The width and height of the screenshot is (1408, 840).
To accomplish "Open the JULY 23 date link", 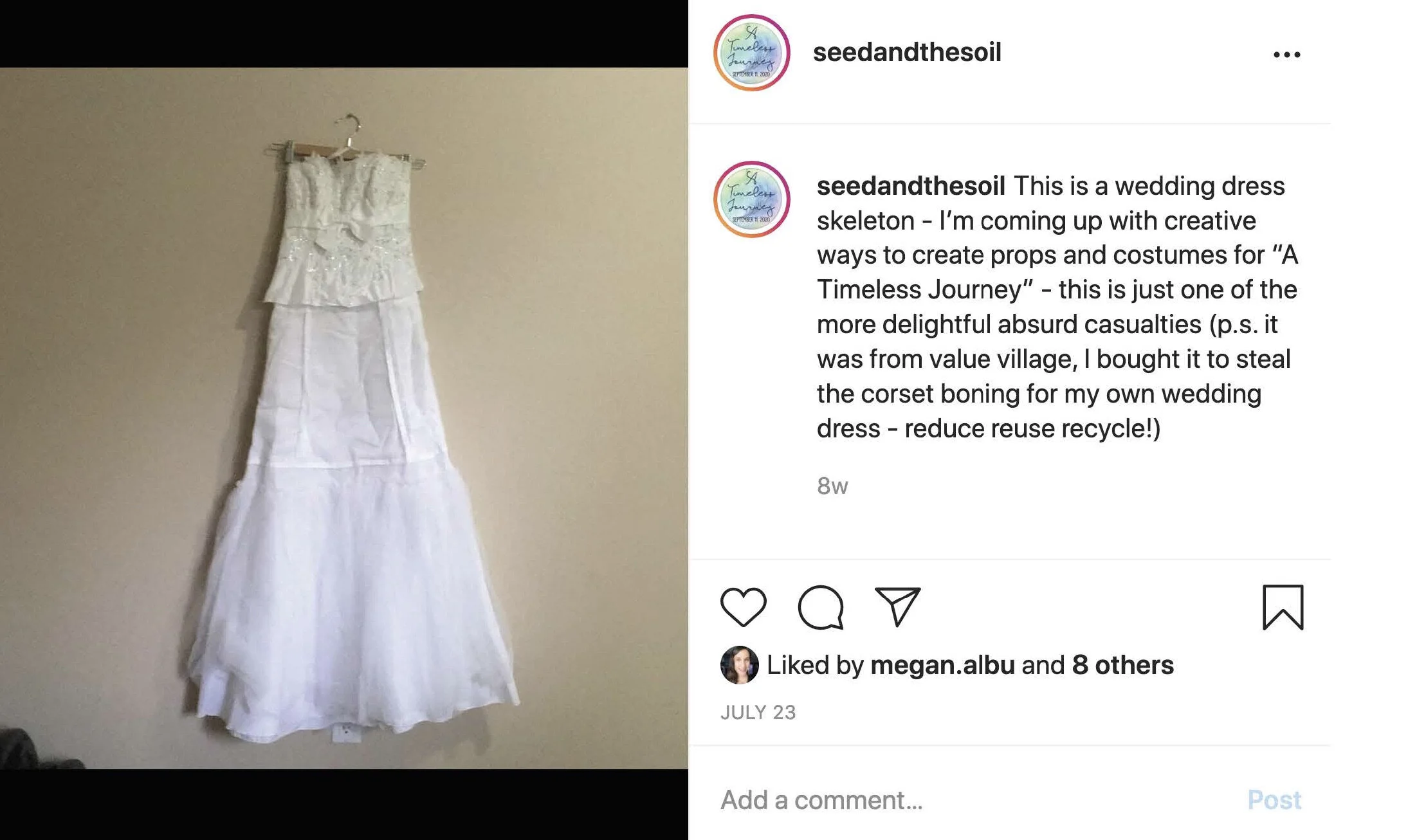I will pos(758,712).
